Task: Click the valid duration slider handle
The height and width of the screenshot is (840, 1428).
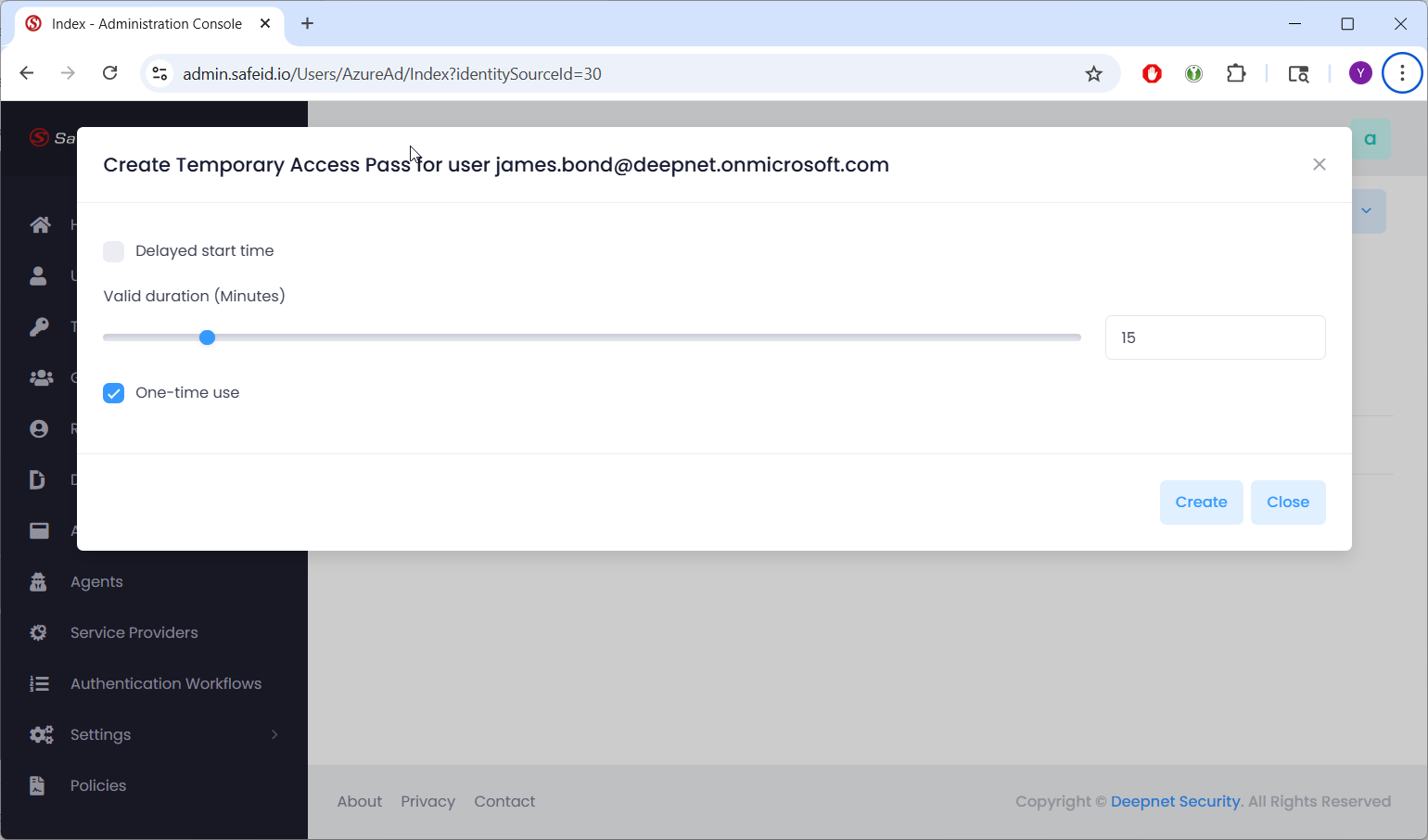Action: [208, 337]
